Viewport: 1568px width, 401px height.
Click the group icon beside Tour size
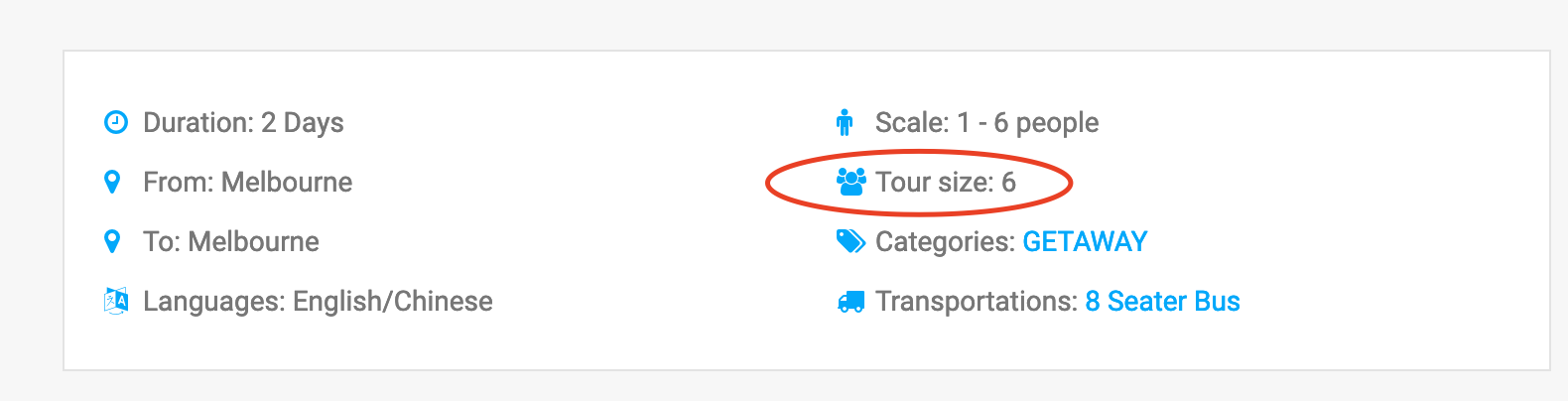850,182
